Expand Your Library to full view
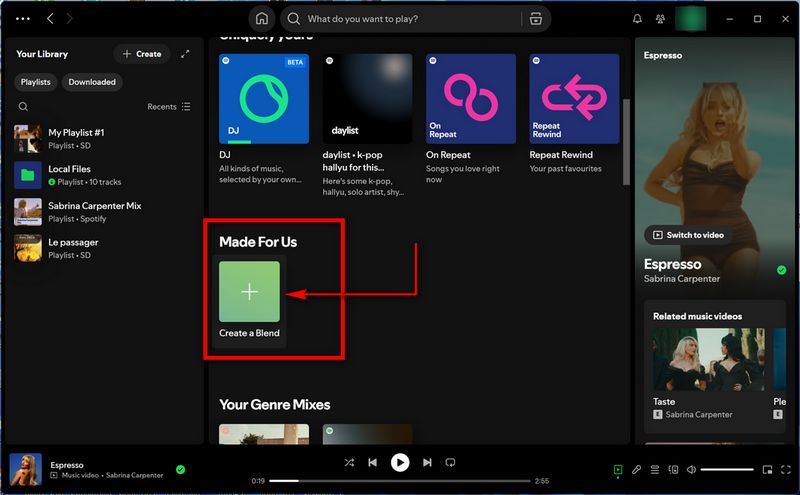The width and height of the screenshot is (800, 495). coord(185,54)
